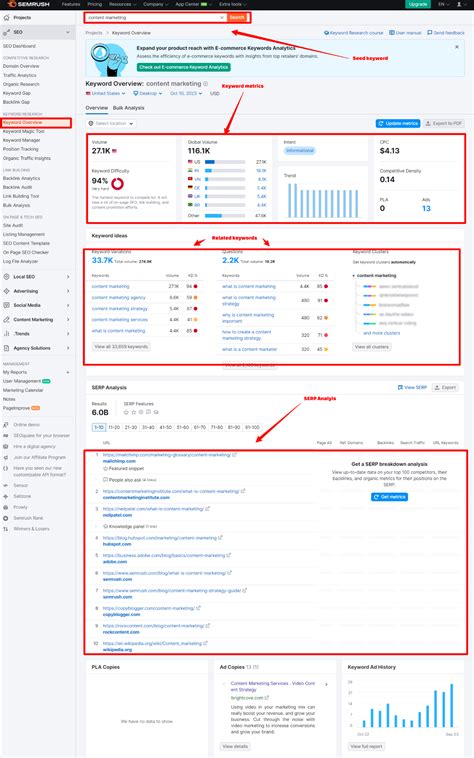This screenshot has height=758, width=474.
Task: Open Pricing in the top navigation
Action: pyautogui.click(x=95, y=4)
